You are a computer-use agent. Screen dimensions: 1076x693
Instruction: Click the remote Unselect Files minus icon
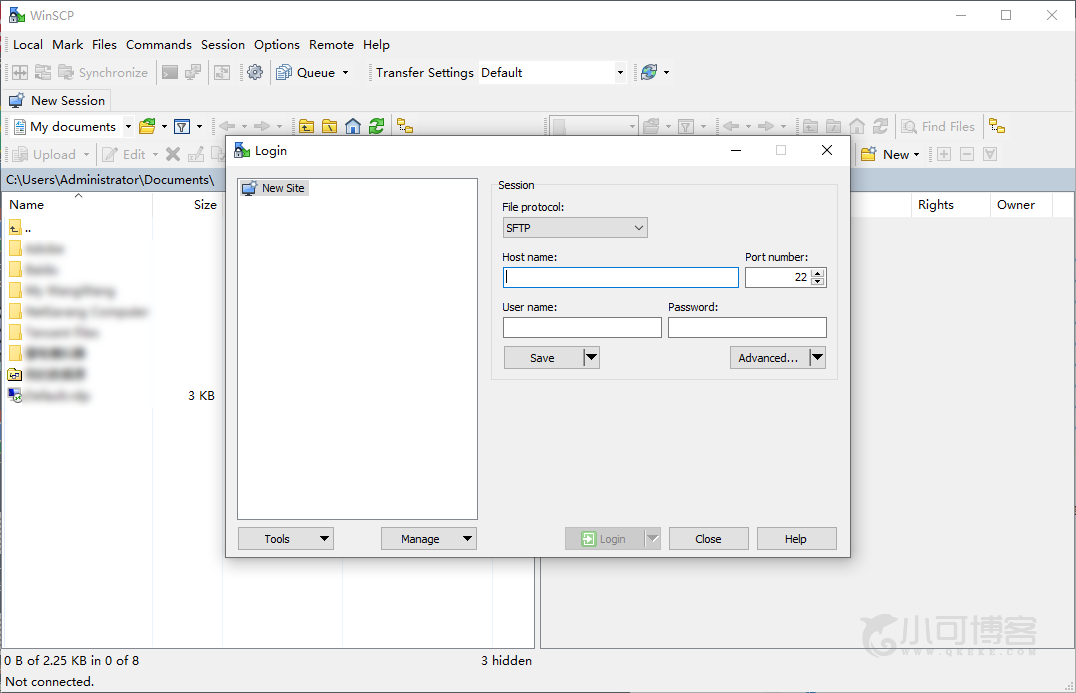pyautogui.click(x=967, y=154)
